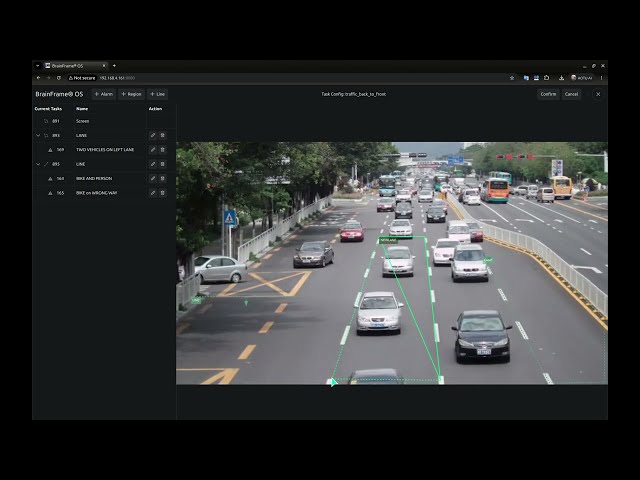Bookmark this page with the star icon

[x=512, y=78]
